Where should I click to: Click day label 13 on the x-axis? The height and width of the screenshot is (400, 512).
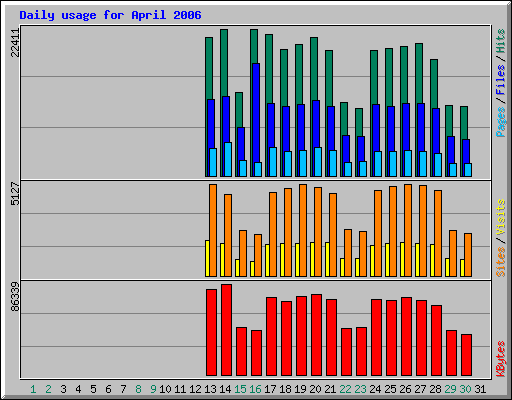(210, 389)
